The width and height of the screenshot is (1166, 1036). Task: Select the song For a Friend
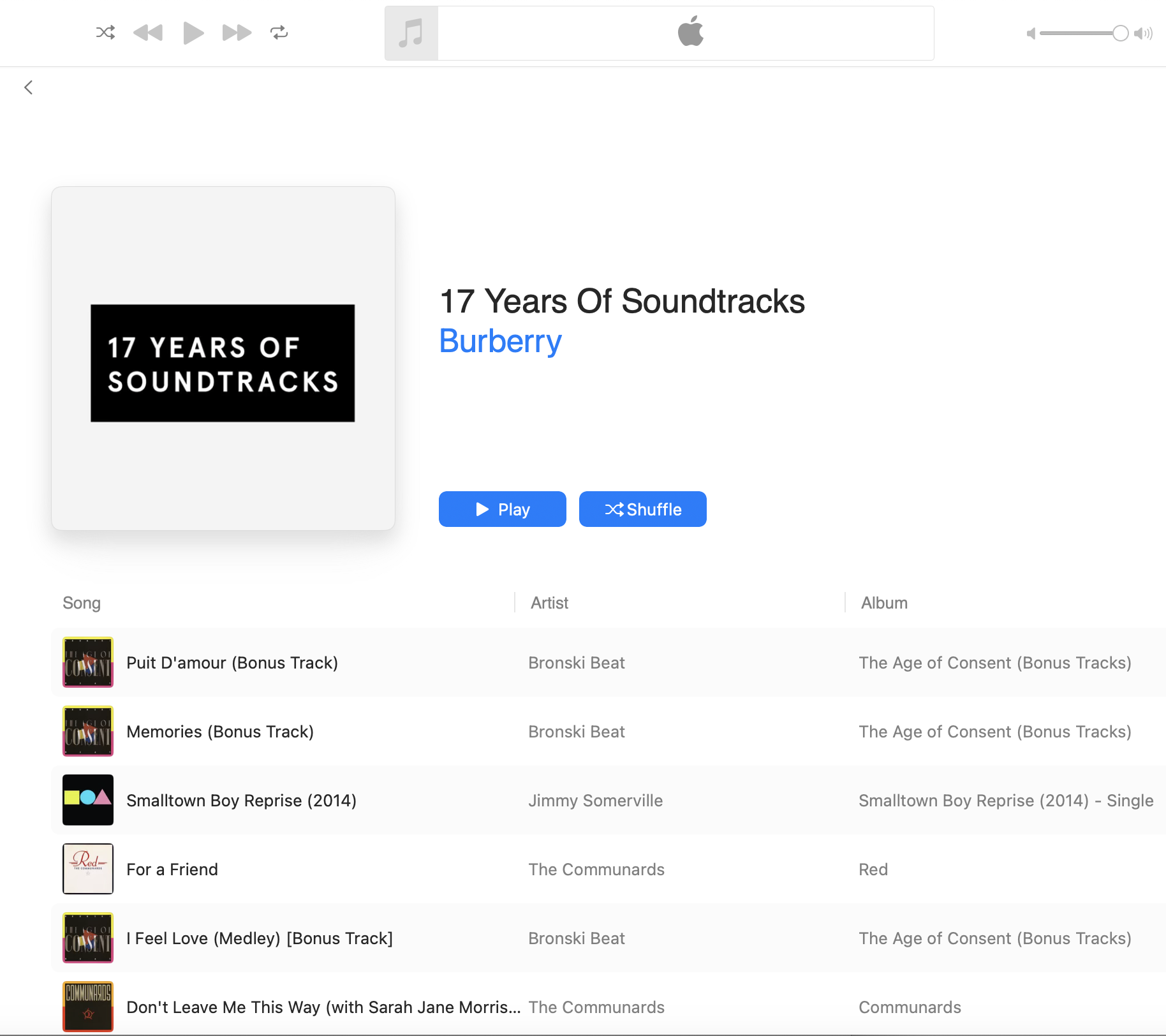pos(172,869)
